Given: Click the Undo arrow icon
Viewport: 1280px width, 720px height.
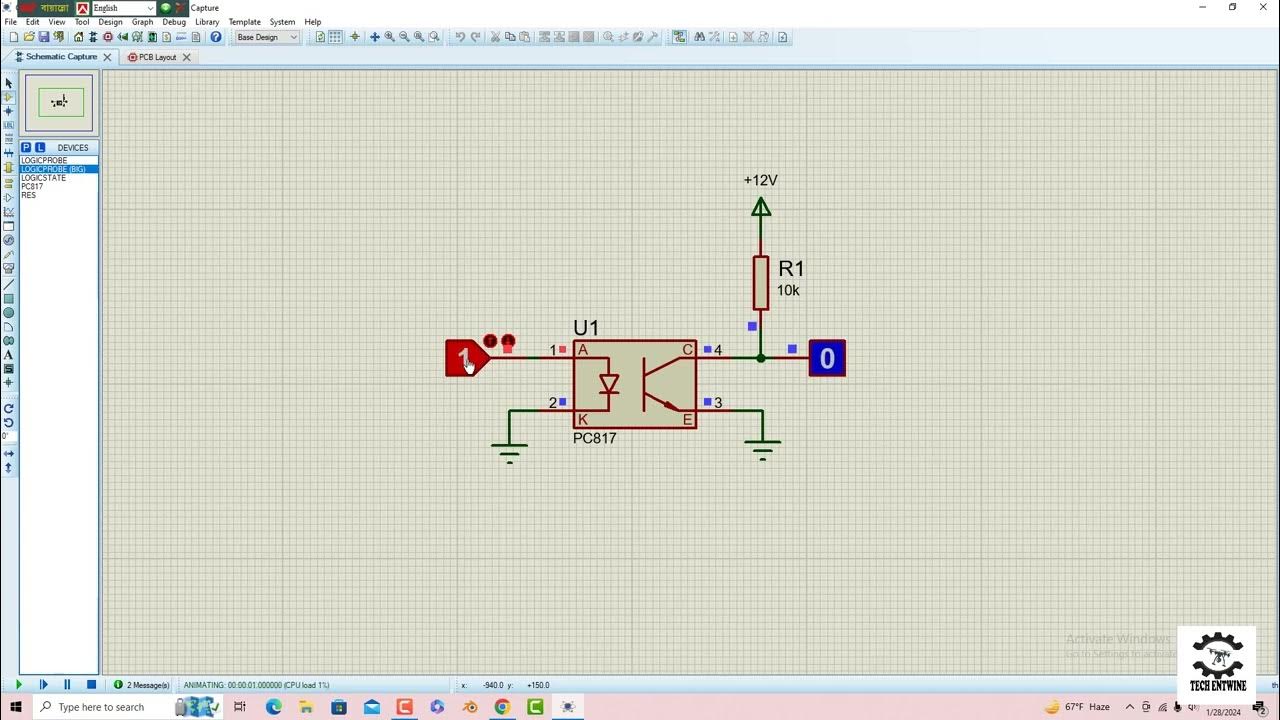Looking at the screenshot, I should pos(460,37).
